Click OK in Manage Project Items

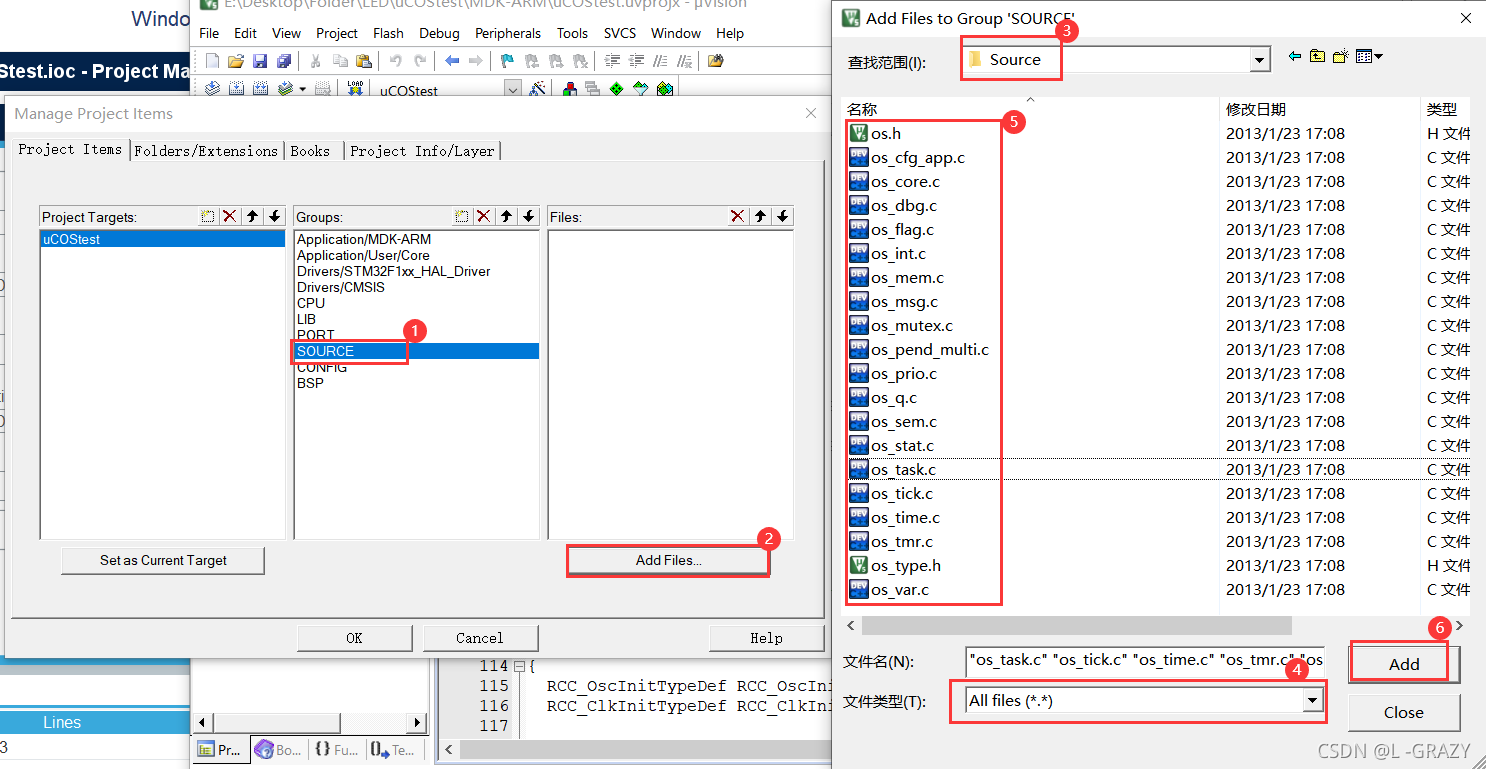[x=354, y=638]
